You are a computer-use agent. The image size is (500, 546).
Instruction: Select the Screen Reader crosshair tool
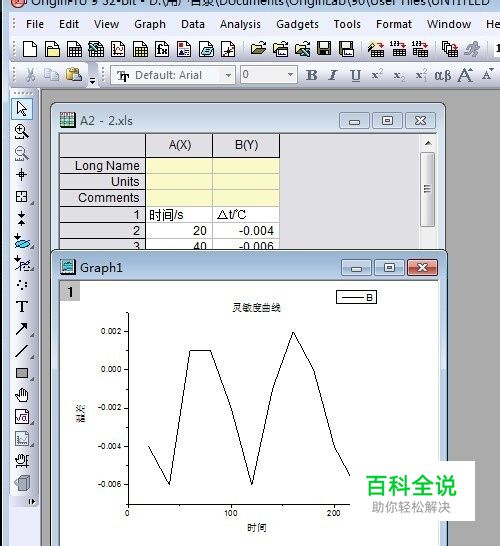pos(22,174)
